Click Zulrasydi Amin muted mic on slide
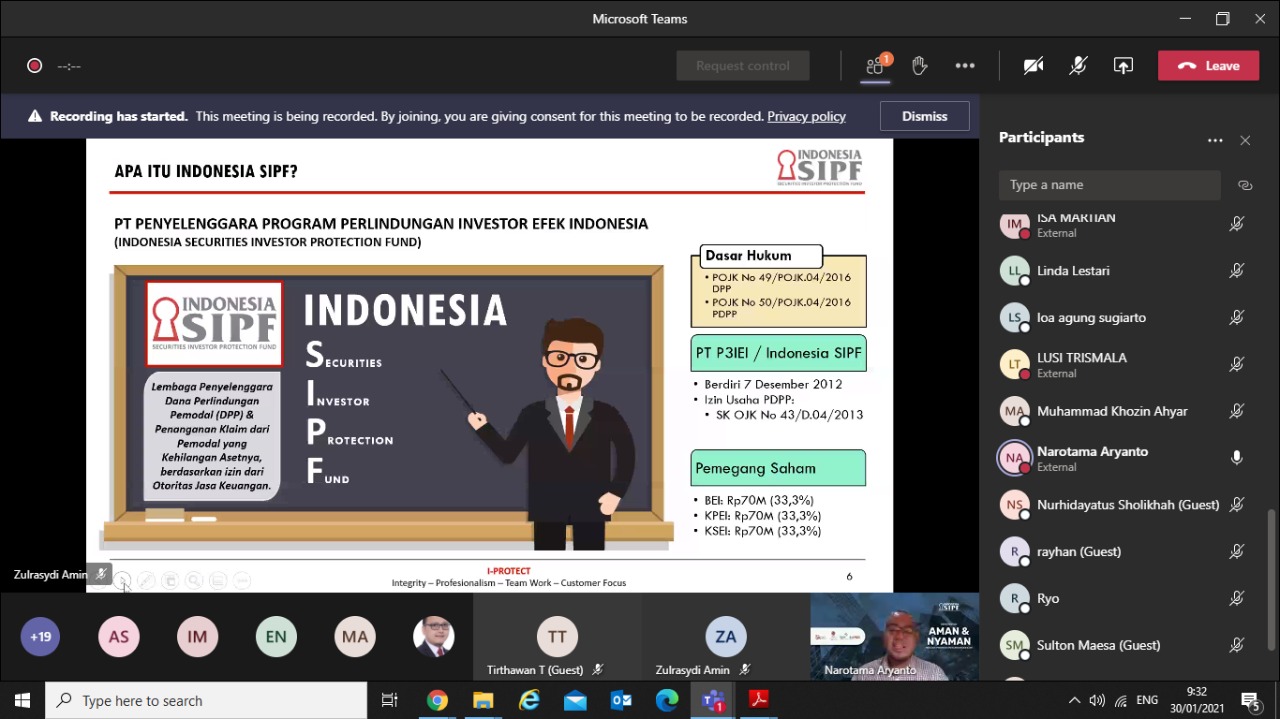Image resolution: width=1280 pixels, height=719 pixels. pos(101,575)
